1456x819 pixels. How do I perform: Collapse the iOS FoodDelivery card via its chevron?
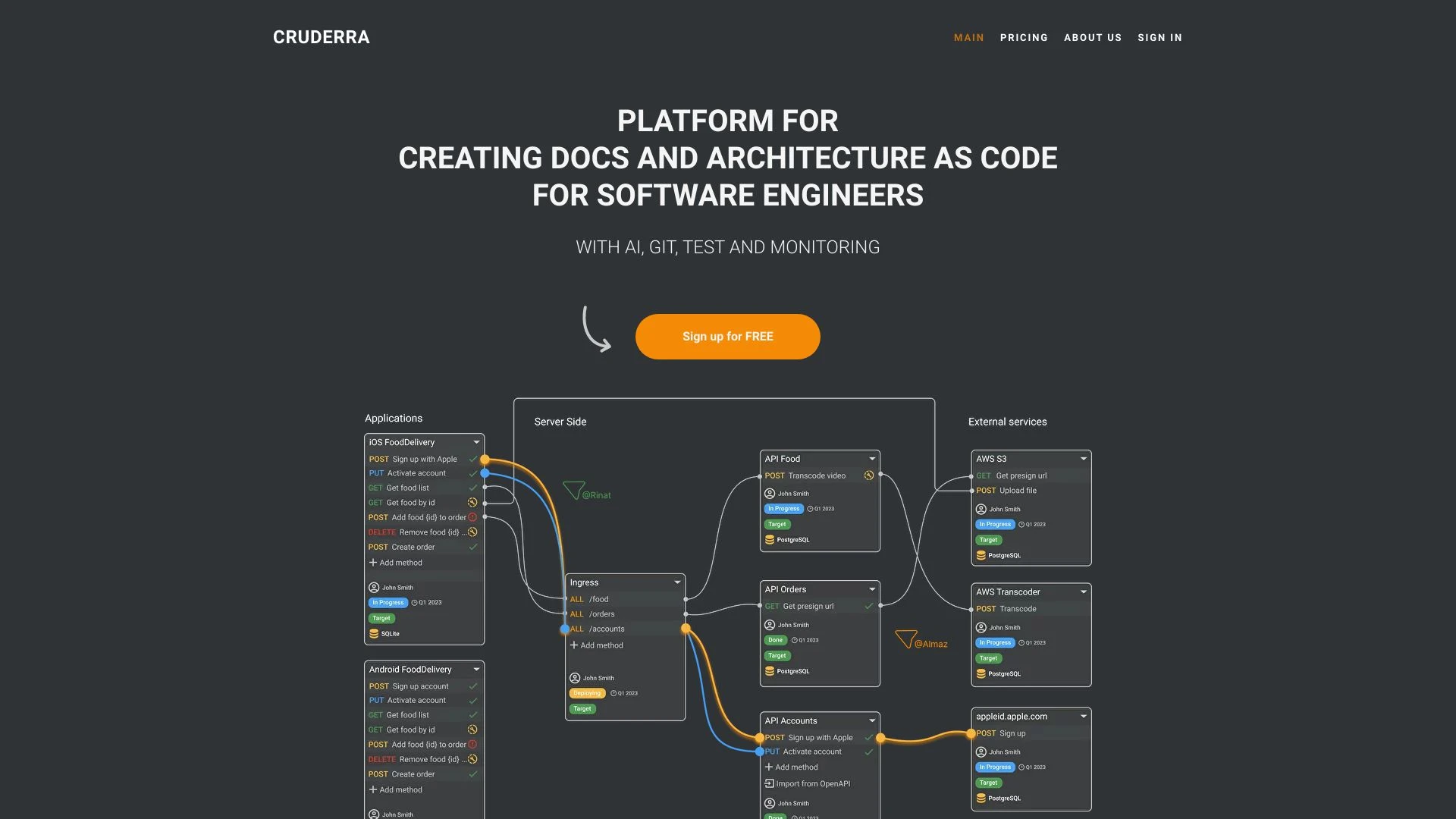tap(476, 442)
